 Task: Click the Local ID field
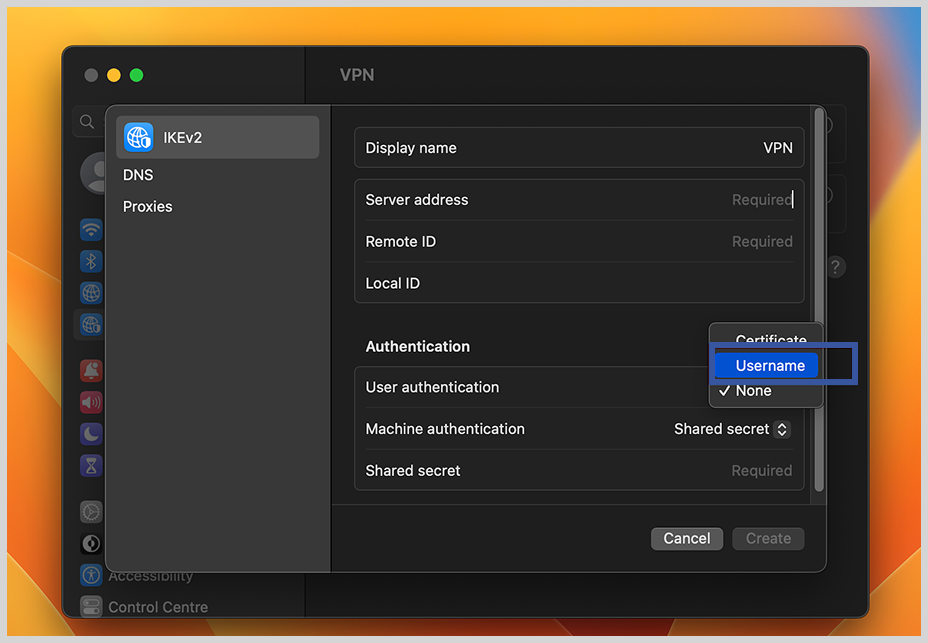coord(579,283)
